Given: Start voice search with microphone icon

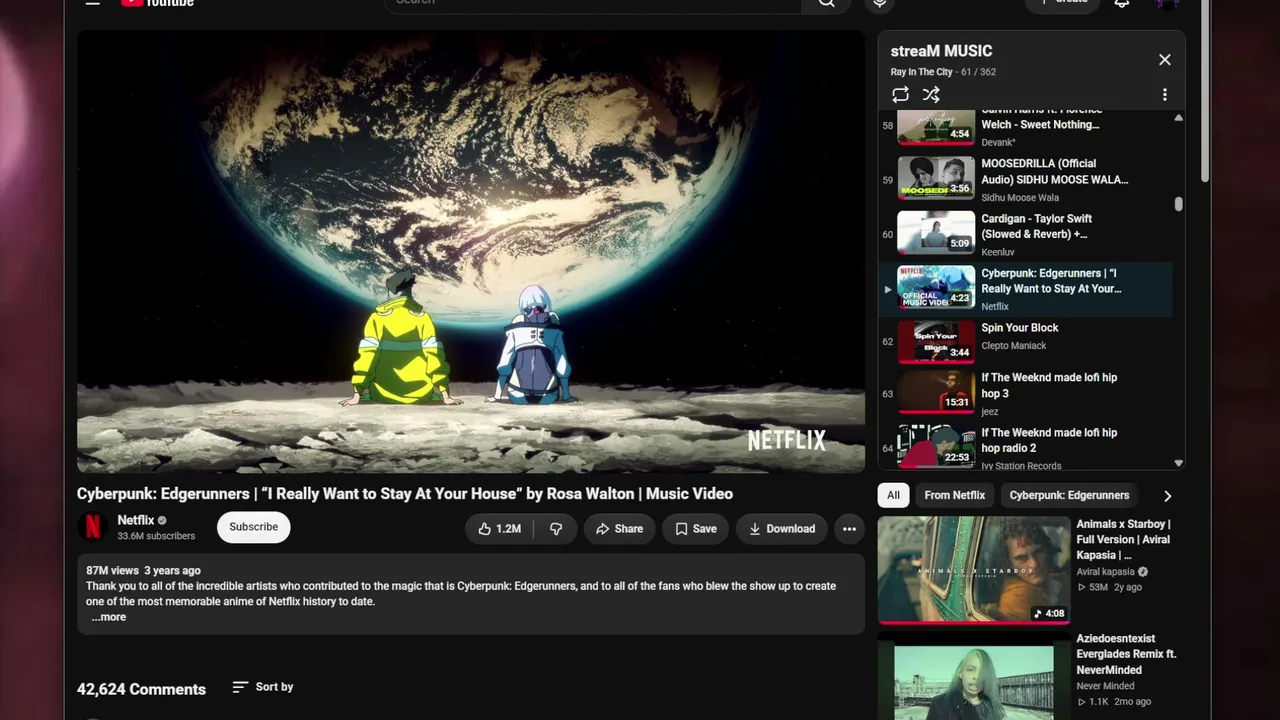Looking at the screenshot, I should click(880, 3).
